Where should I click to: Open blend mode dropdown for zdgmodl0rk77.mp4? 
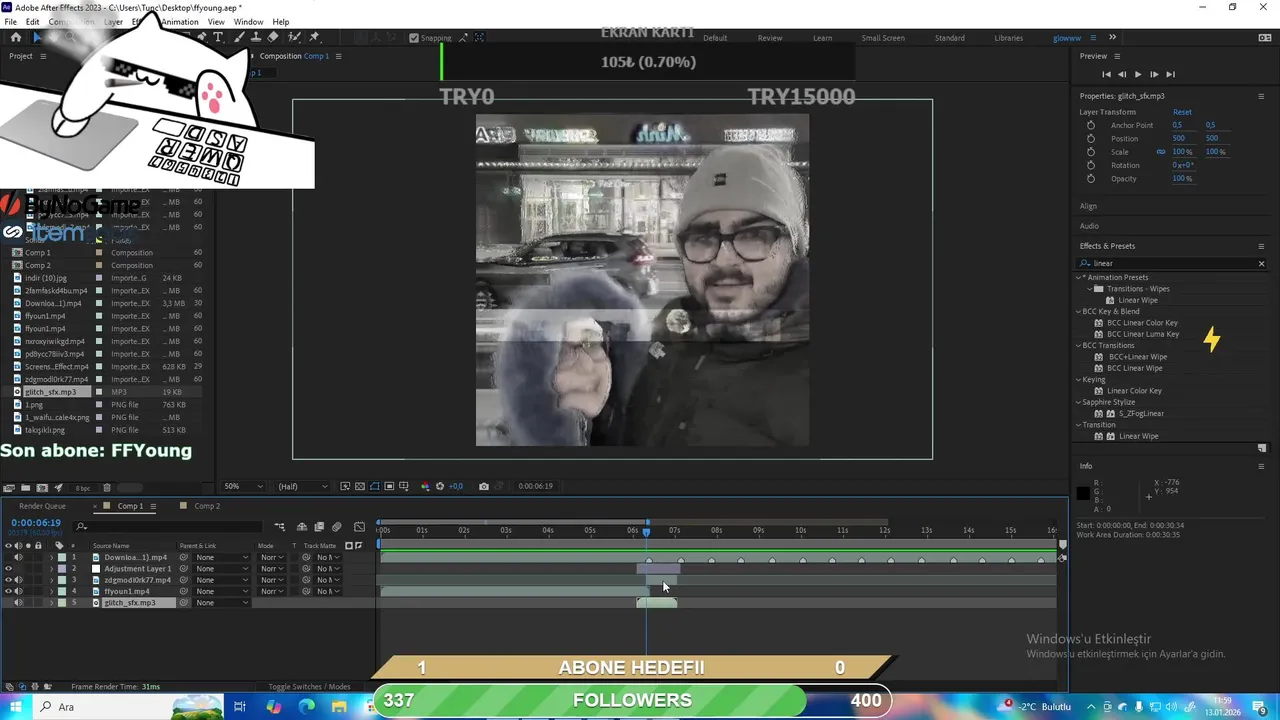pos(271,580)
